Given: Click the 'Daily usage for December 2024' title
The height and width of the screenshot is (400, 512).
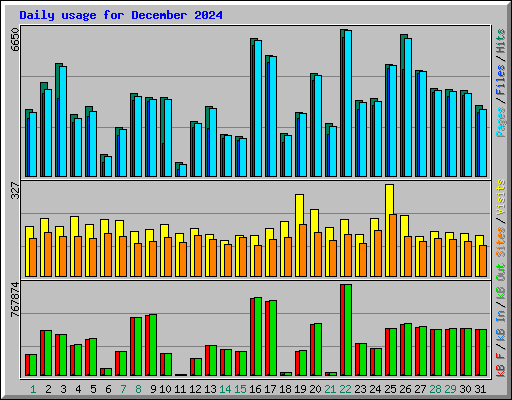Looking at the screenshot, I should 121,15.
